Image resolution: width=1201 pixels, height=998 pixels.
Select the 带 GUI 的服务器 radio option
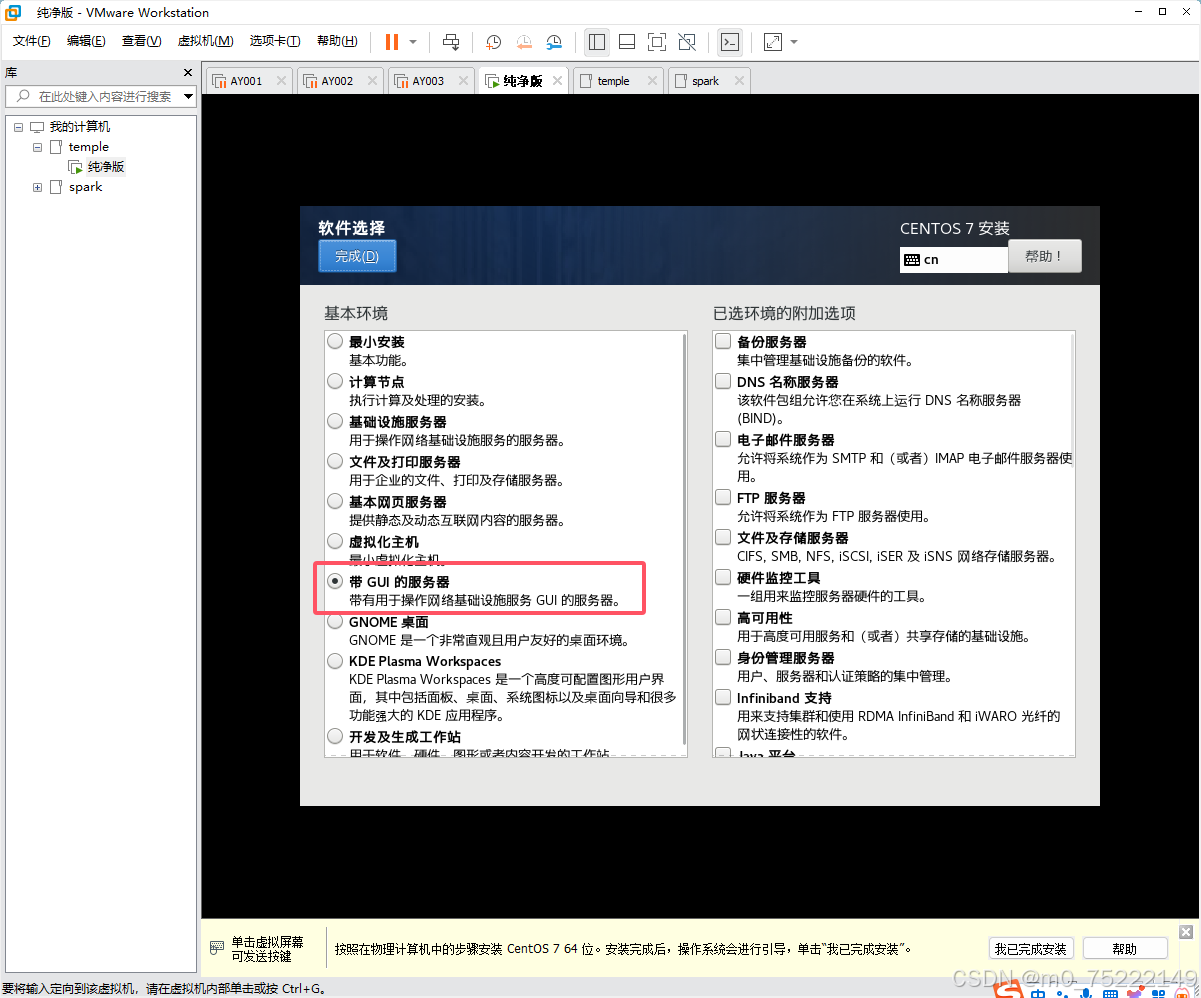click(335, 582)
